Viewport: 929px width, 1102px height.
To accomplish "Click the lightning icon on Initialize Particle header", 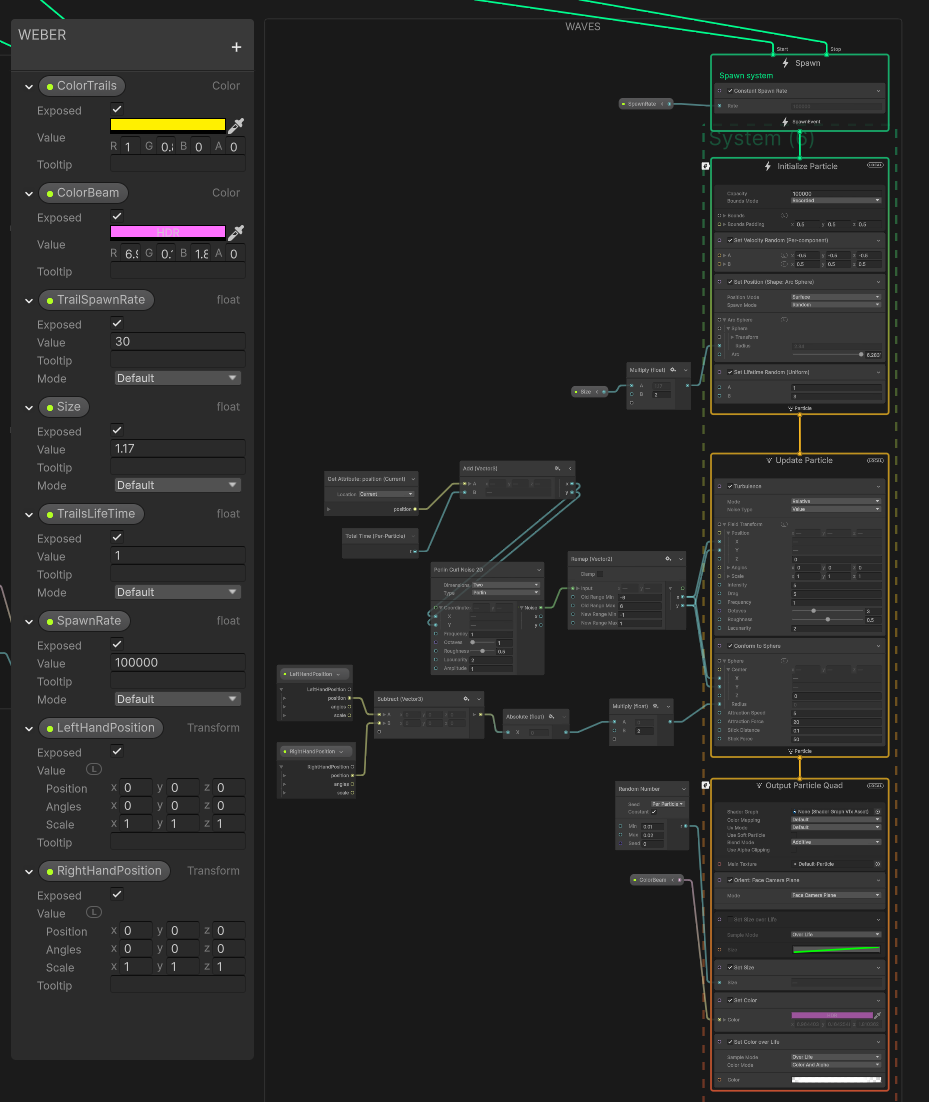I will pos(767,166).
